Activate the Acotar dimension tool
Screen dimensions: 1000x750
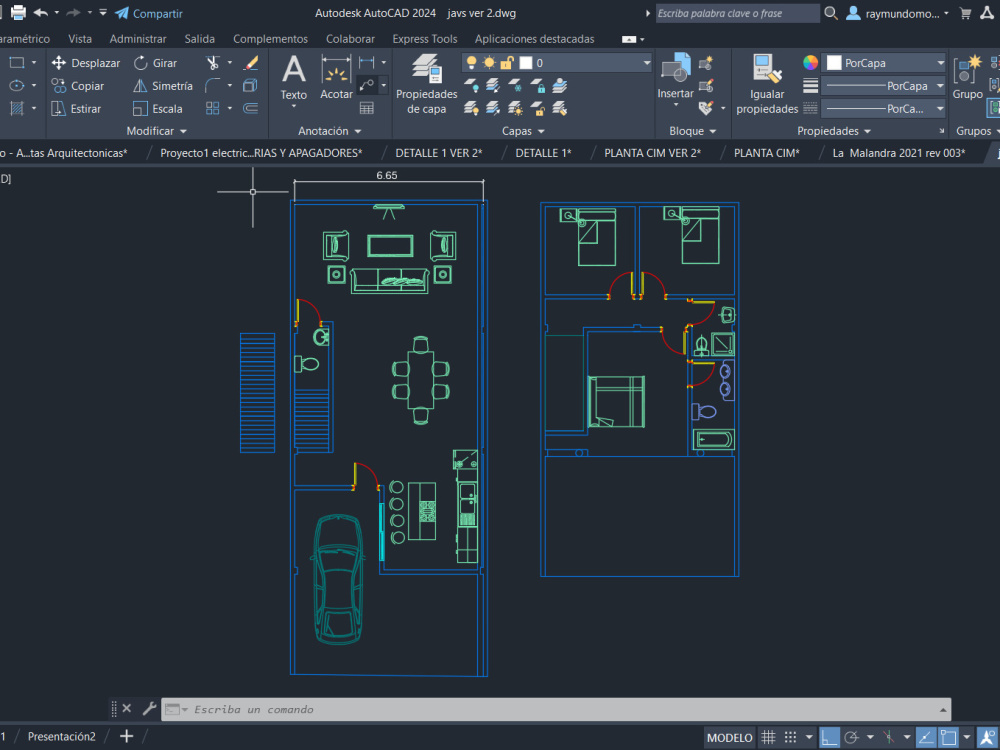click(x=336, y=78)
